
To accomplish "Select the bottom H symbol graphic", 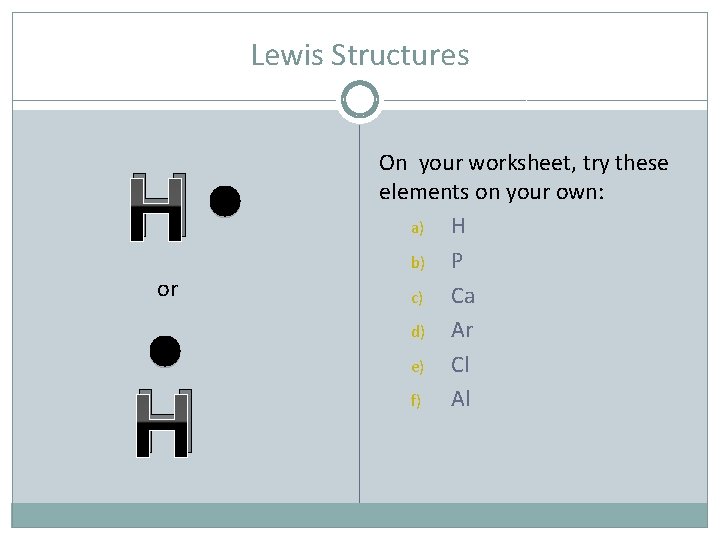I will click(164, 423).
